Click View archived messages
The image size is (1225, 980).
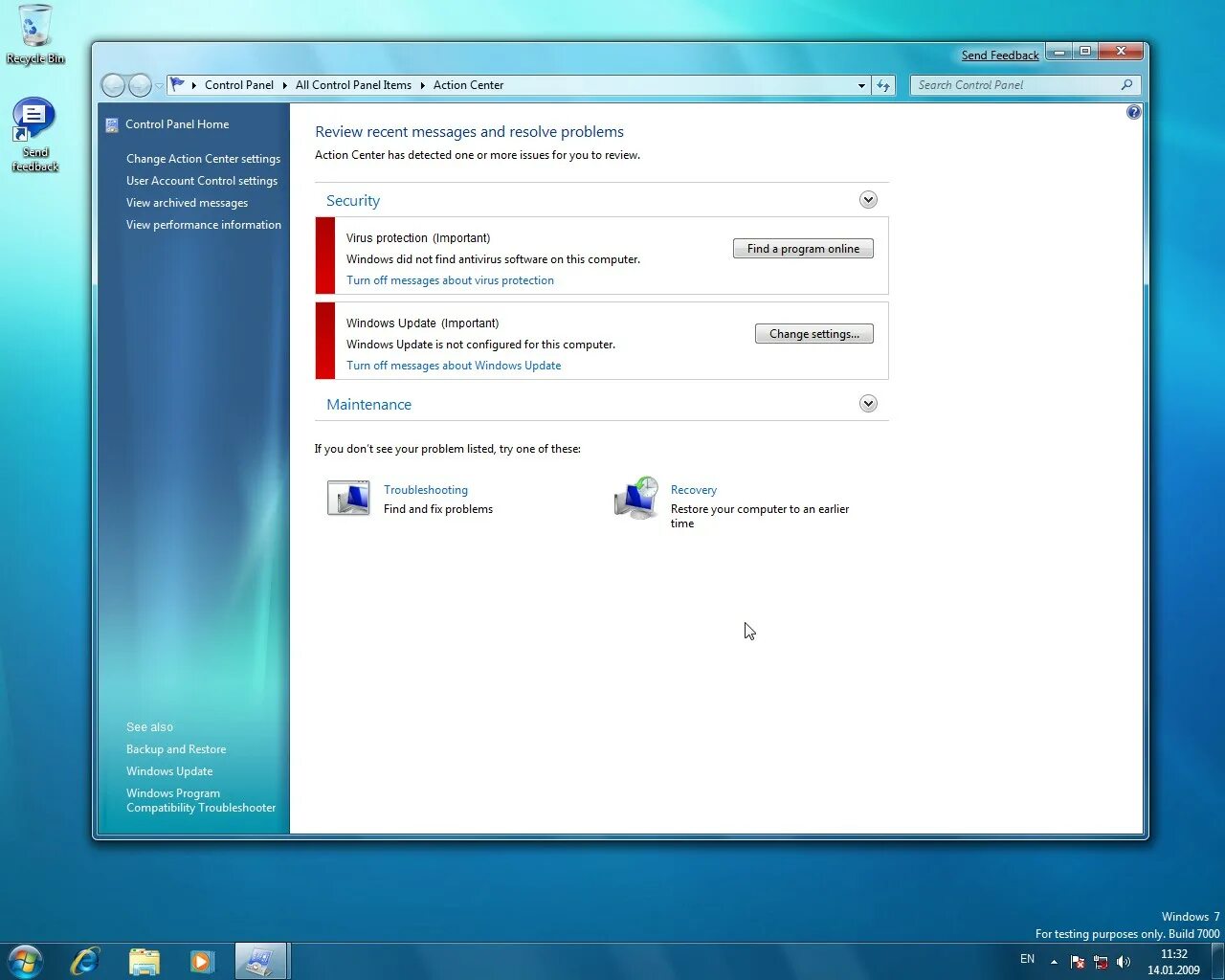click(x=187, y=203)
